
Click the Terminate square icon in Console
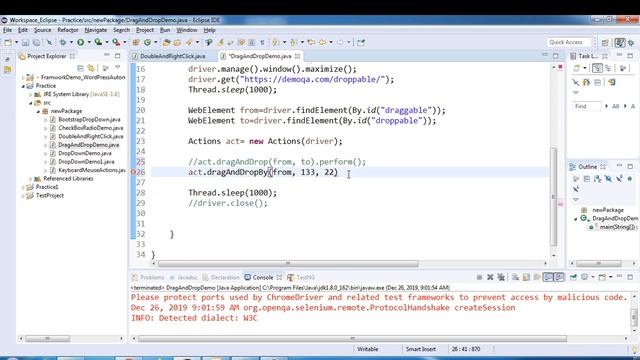click(x=479, y=277)
